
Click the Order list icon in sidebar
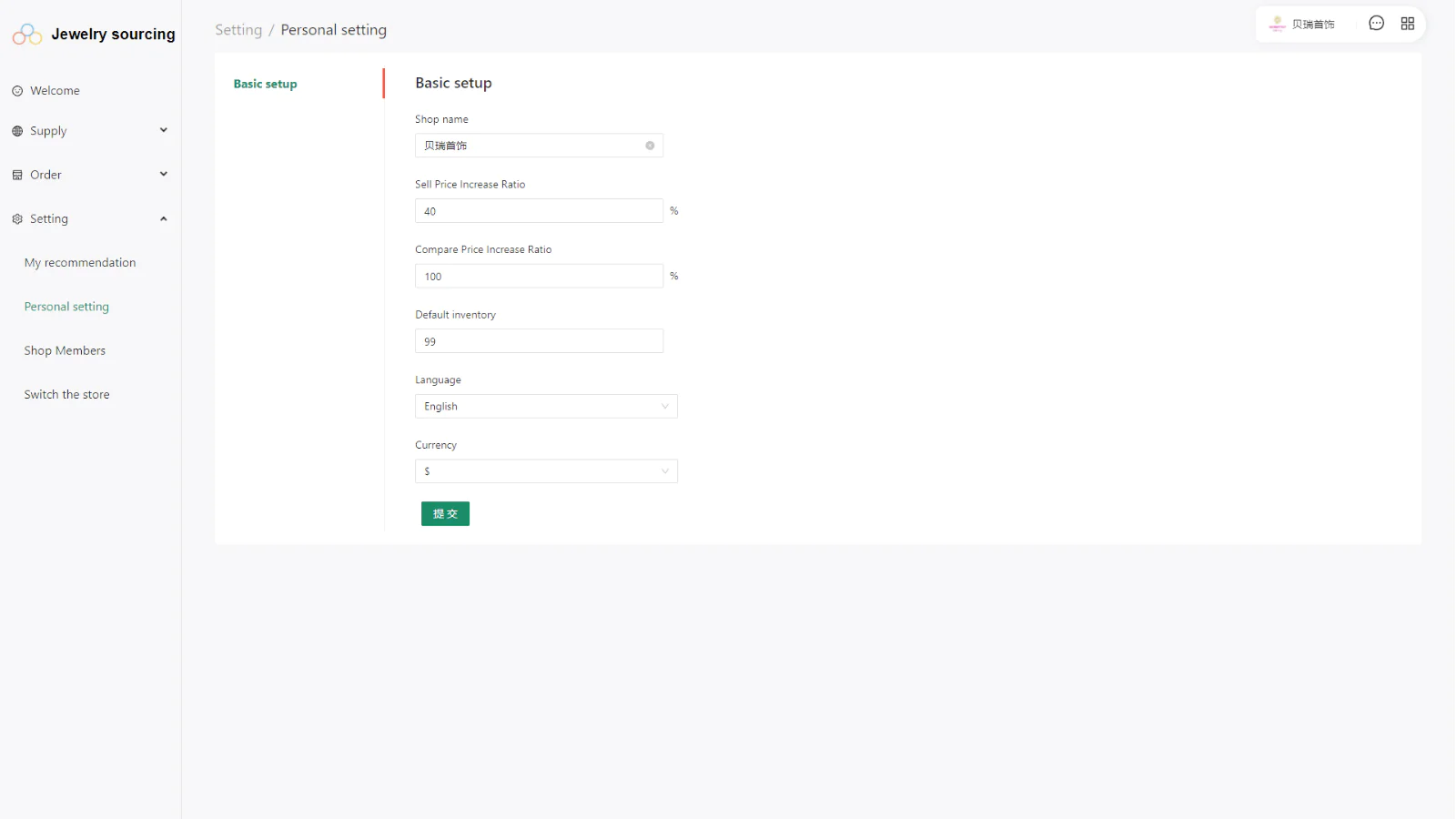[x=17, y=175]
